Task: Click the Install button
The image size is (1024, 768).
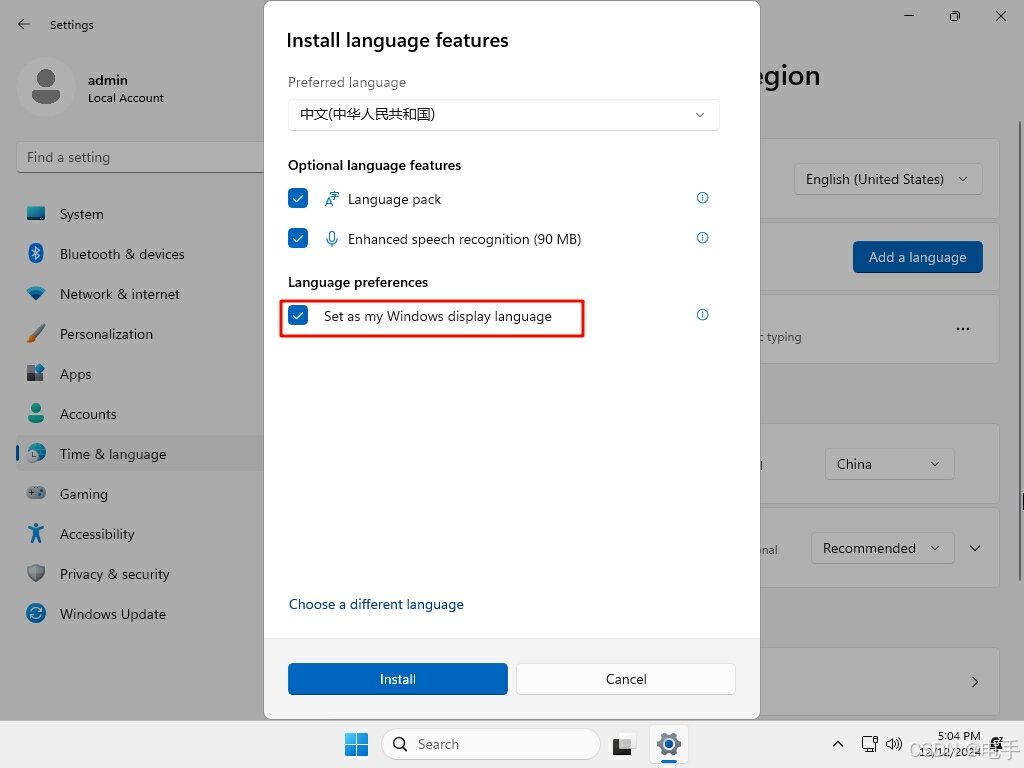Action: [x=398, y=679]
